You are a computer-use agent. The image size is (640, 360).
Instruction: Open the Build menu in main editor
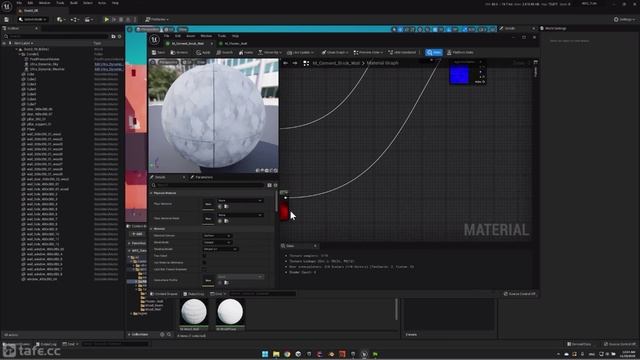click(x=74, y=3)
